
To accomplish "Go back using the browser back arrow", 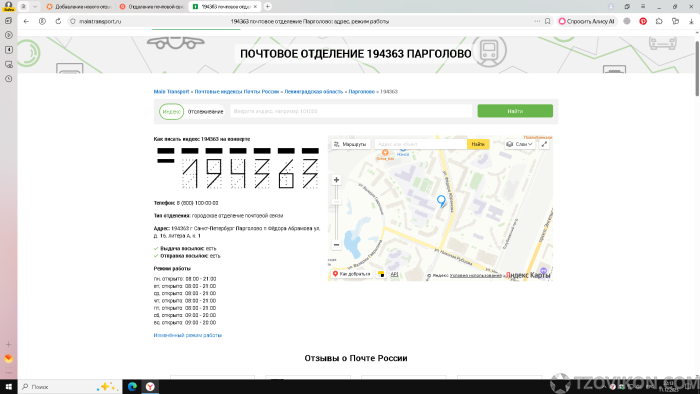I will (26, 21).
